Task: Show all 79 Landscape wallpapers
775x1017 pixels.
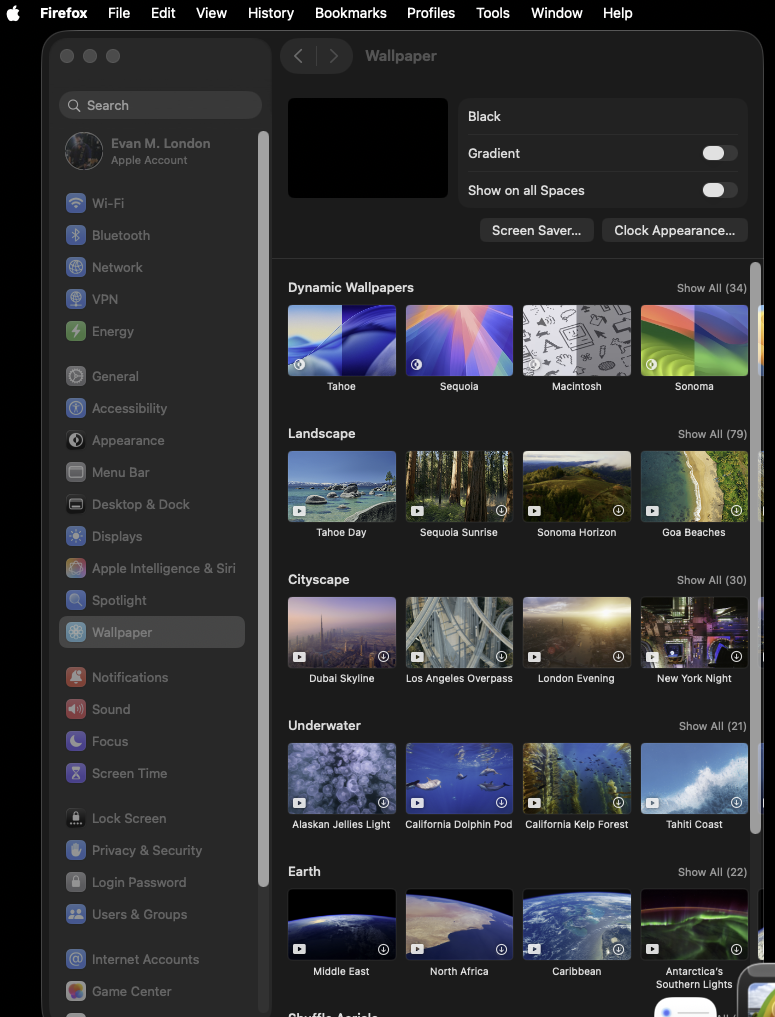Action: [712, 434]
